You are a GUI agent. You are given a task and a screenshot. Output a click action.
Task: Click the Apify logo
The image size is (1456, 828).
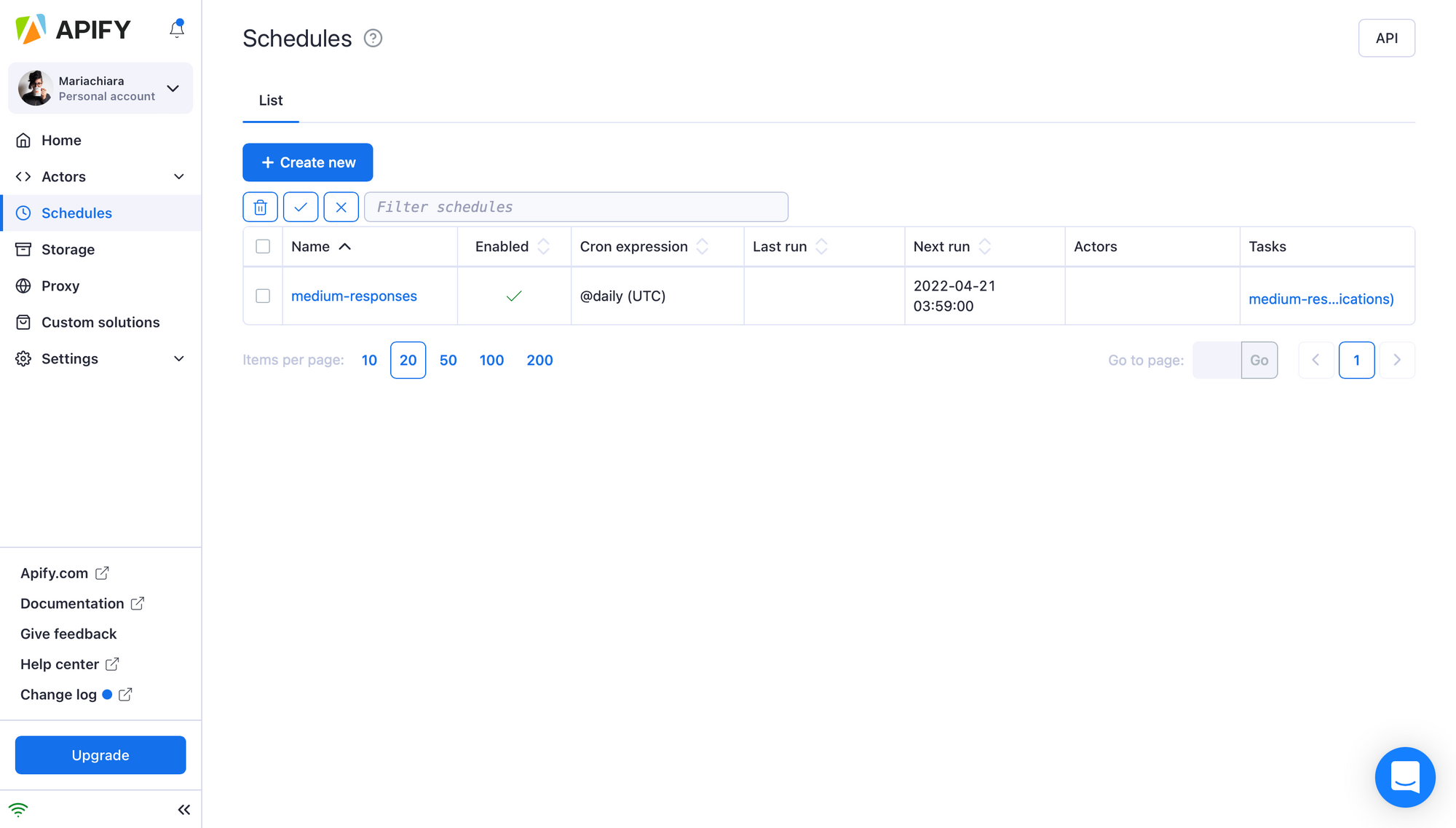click(73, 29)
